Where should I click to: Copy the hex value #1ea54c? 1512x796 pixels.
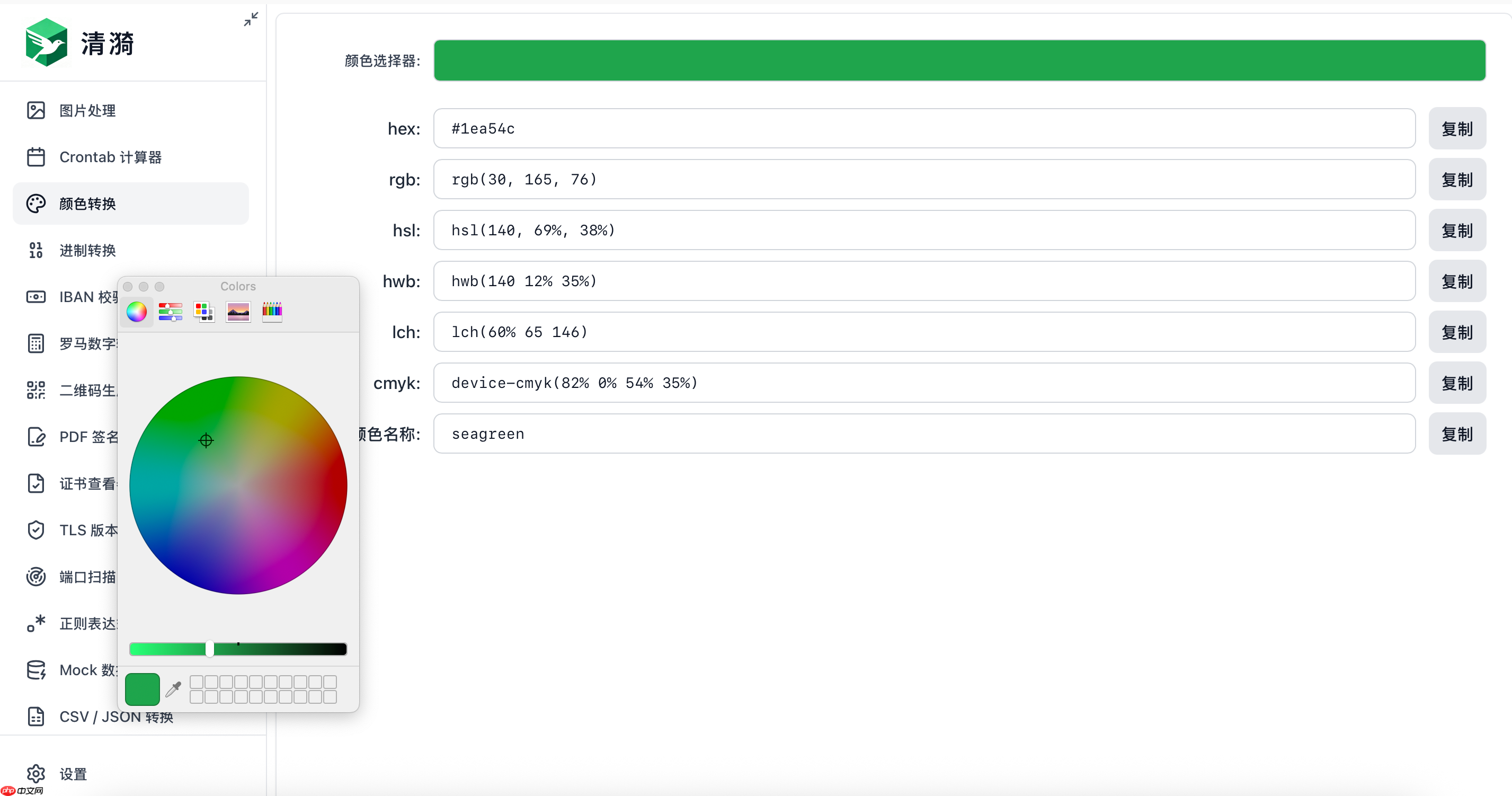(x=1458, y=129)
